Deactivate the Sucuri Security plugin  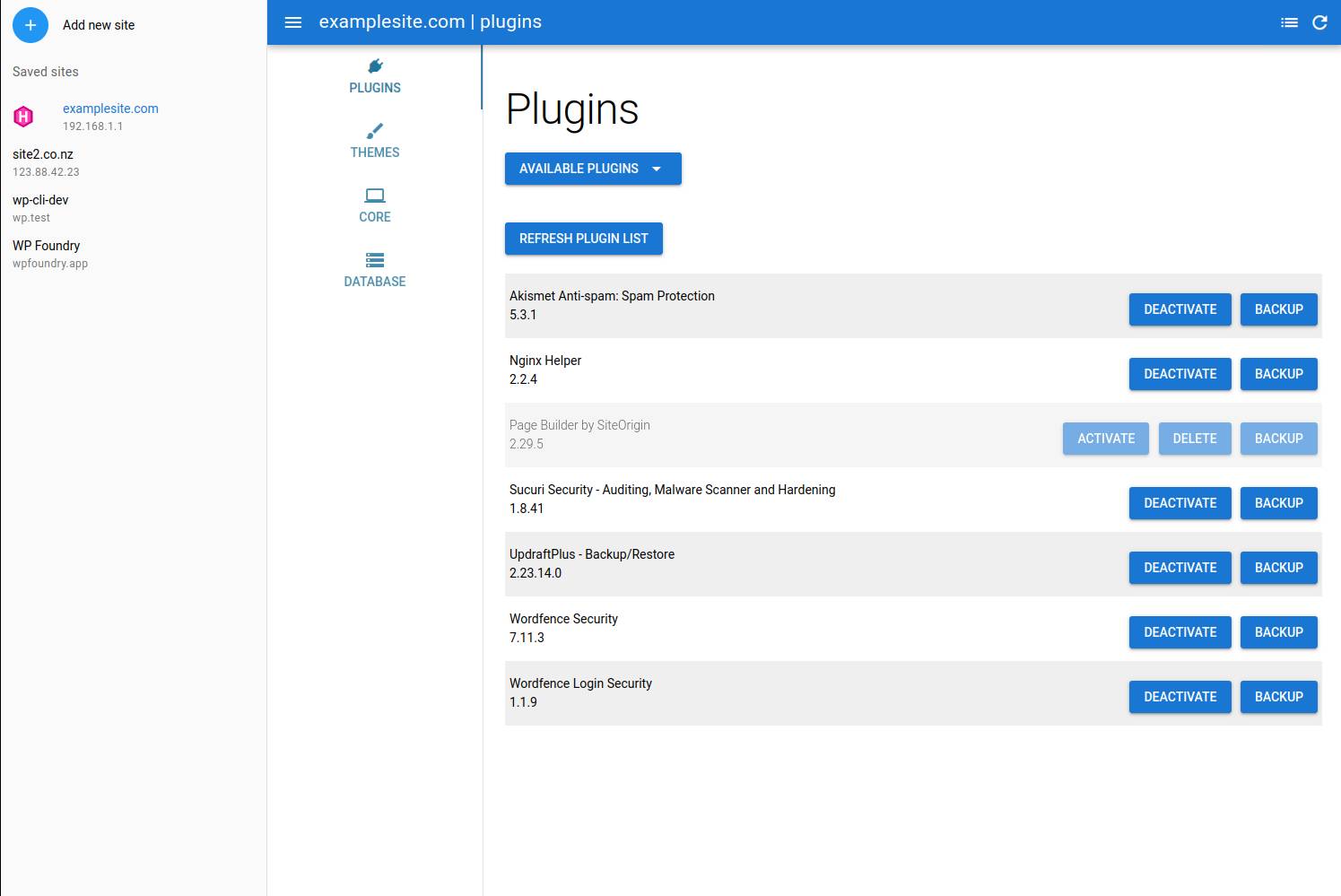(x=1180, y=503)
